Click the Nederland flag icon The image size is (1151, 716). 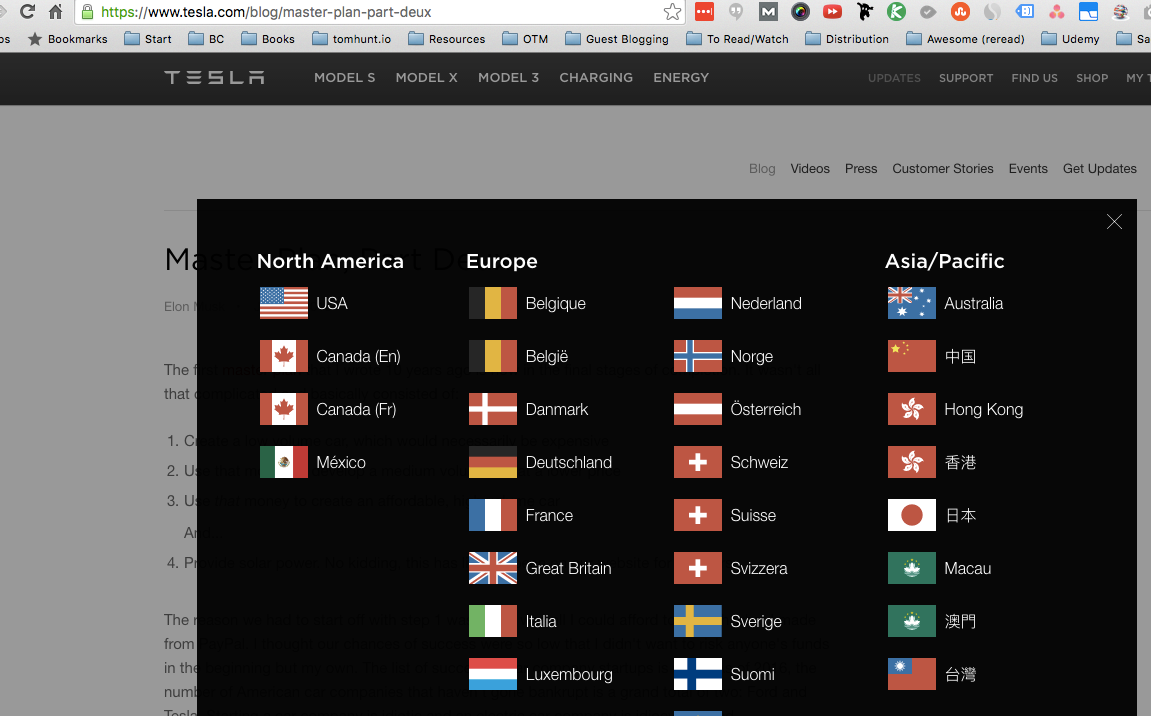(697, 303)
